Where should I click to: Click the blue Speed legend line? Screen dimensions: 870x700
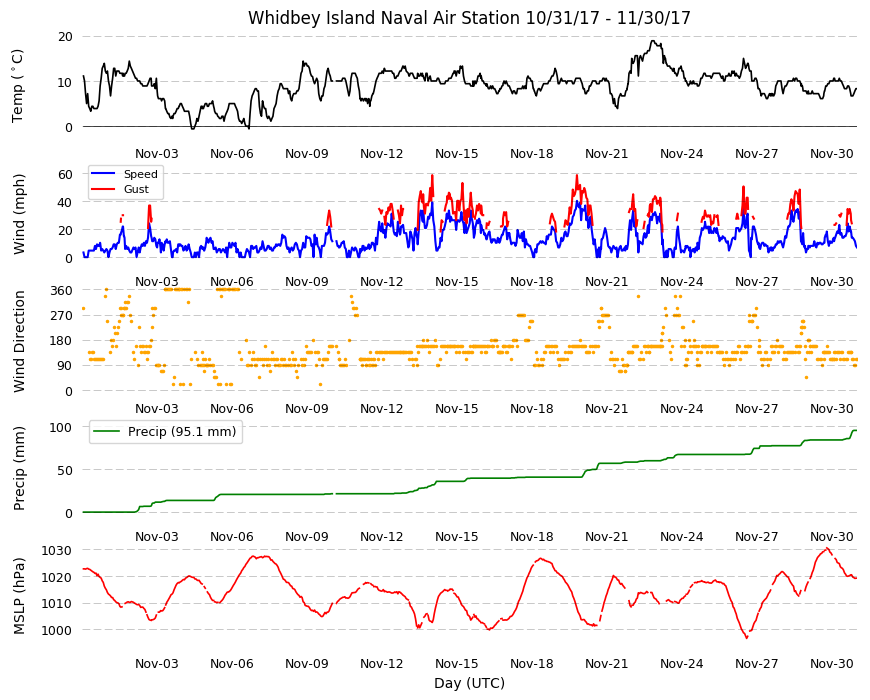point(103,174)
